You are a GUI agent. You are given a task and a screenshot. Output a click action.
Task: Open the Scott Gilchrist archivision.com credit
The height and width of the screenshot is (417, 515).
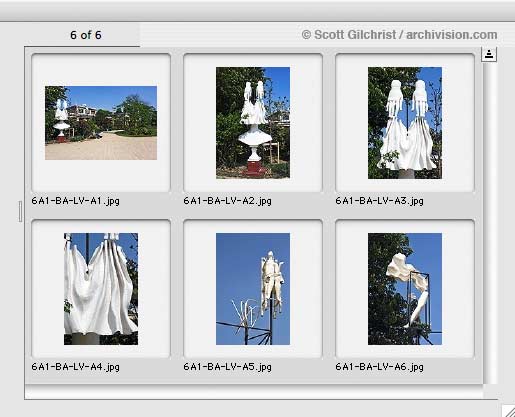399,35
